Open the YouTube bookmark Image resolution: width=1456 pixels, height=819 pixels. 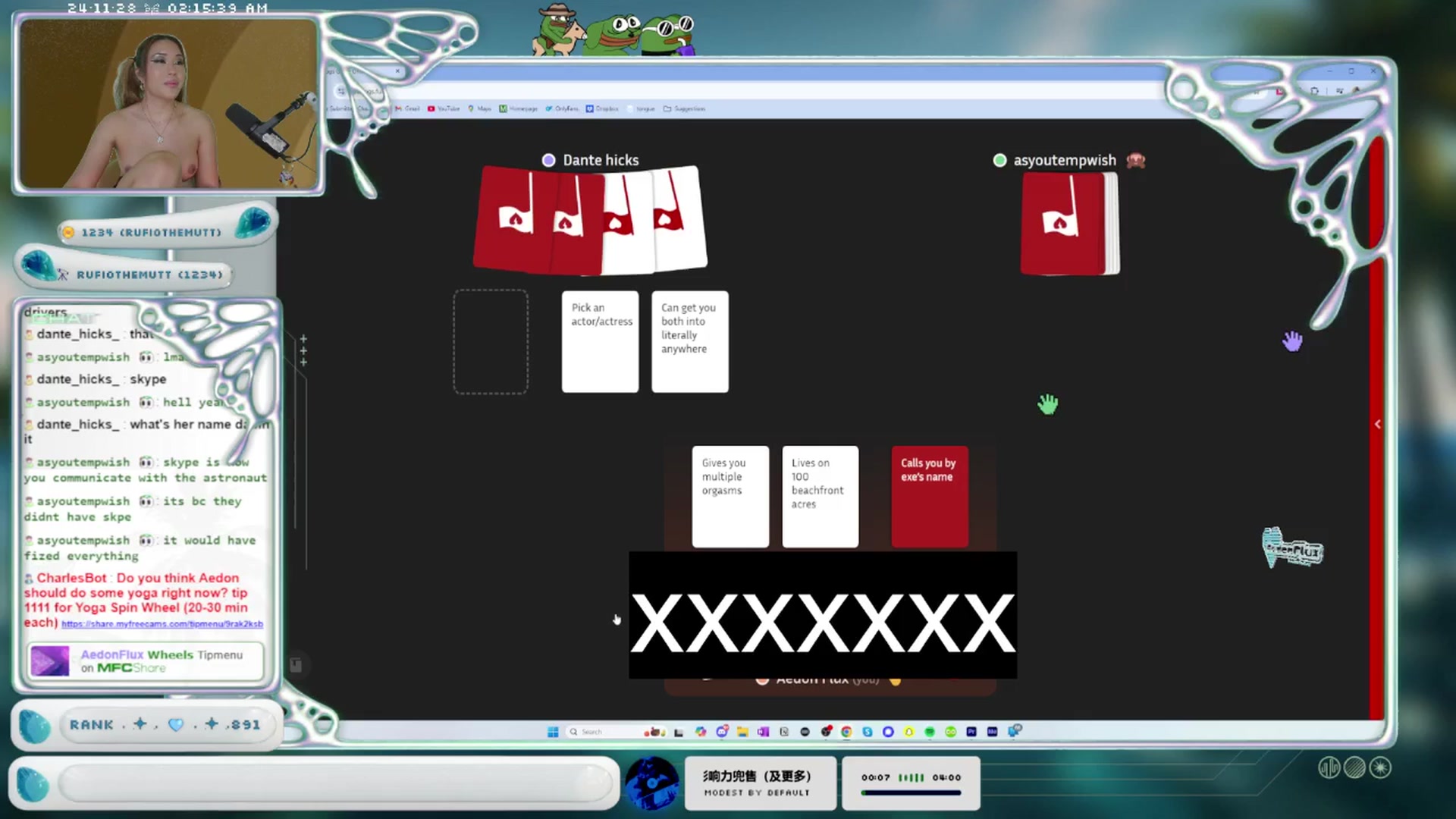pos(444,108)
